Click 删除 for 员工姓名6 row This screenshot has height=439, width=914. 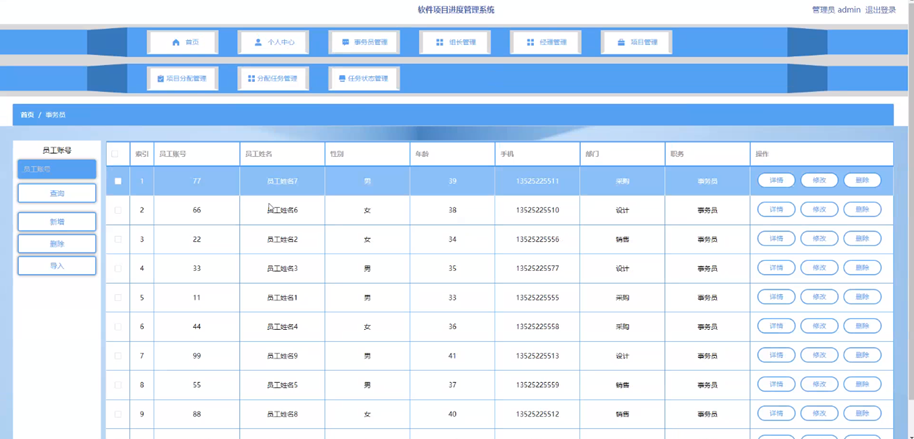(x=862, y=209)
